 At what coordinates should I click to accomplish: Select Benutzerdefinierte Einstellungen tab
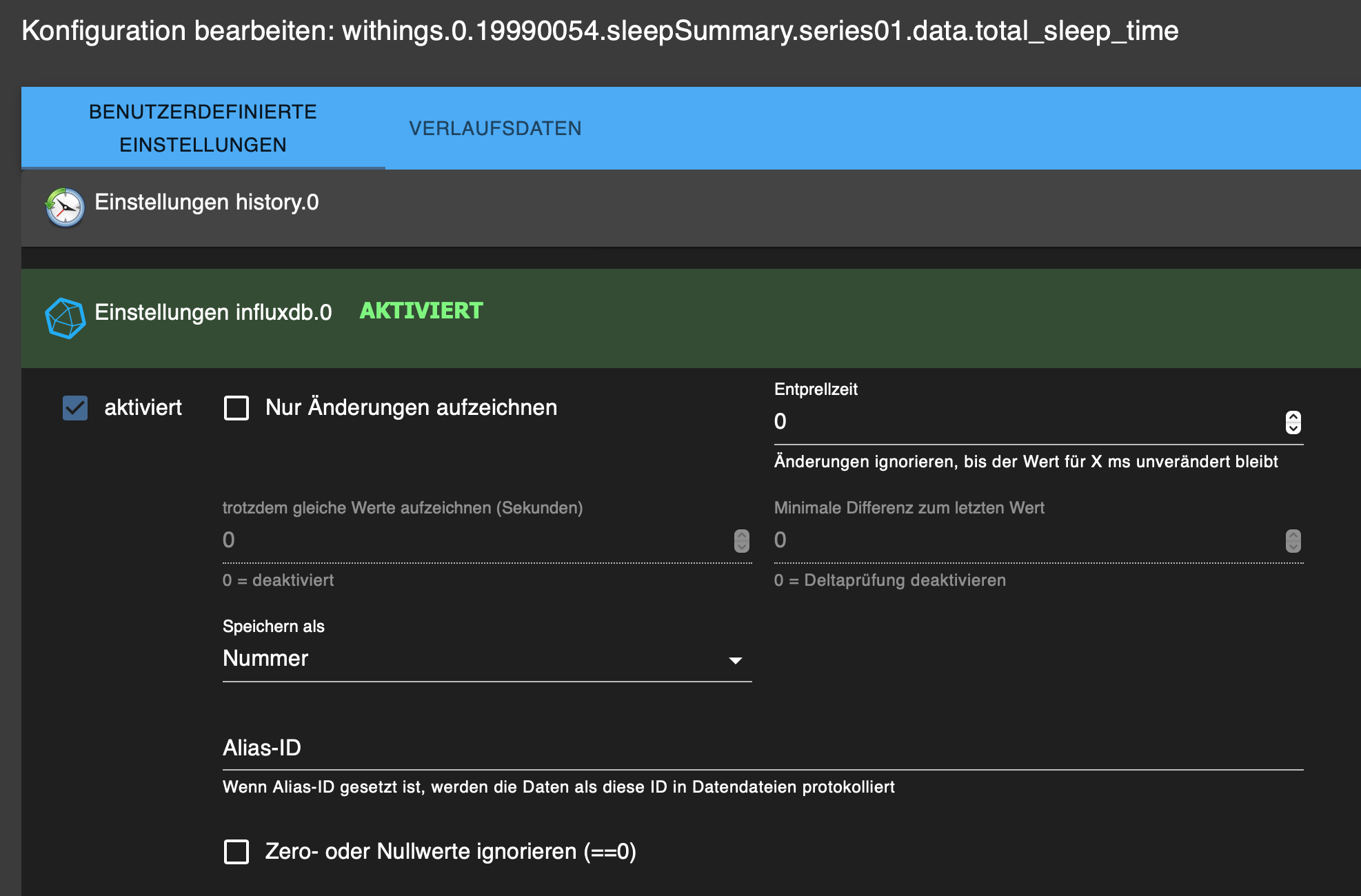coord(203,128)
